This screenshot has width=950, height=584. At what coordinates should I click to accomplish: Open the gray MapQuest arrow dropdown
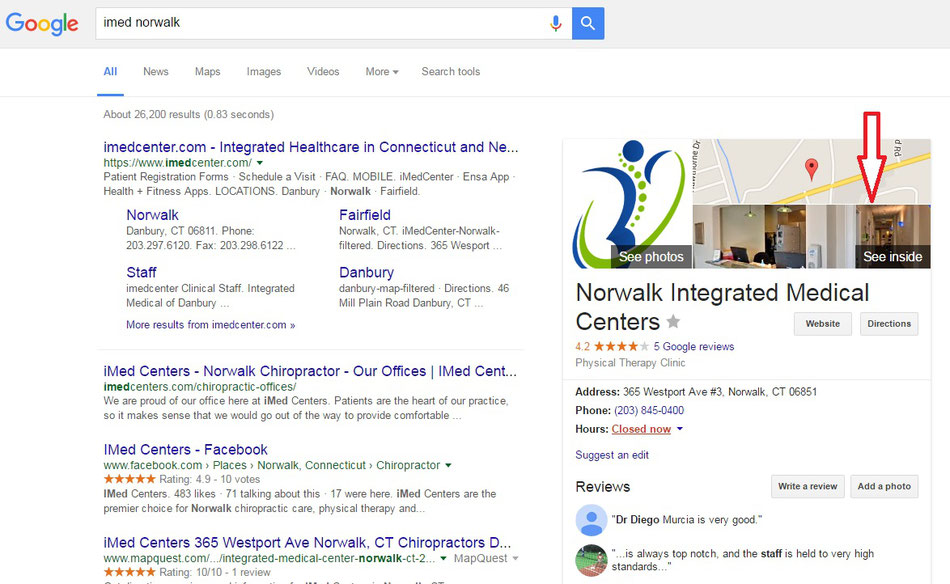coord(516,558)
